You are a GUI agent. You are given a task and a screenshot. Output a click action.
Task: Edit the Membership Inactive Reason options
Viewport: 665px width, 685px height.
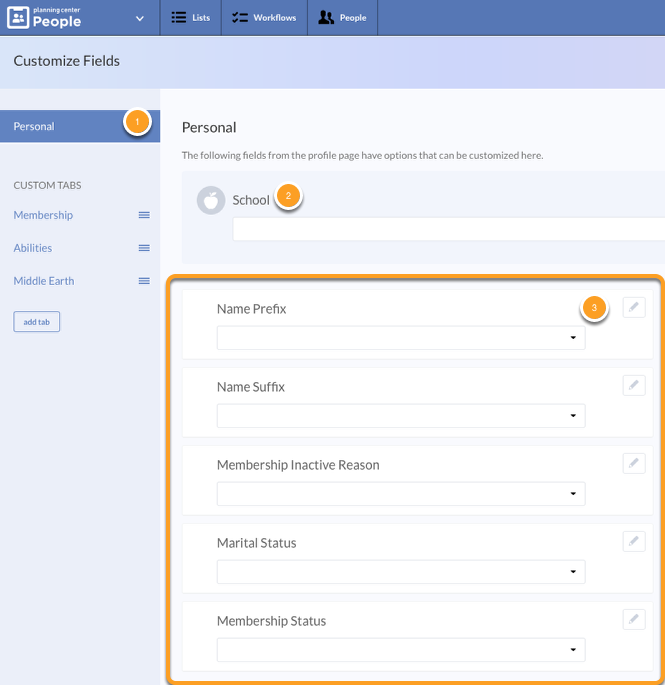(x=634, y=463)
